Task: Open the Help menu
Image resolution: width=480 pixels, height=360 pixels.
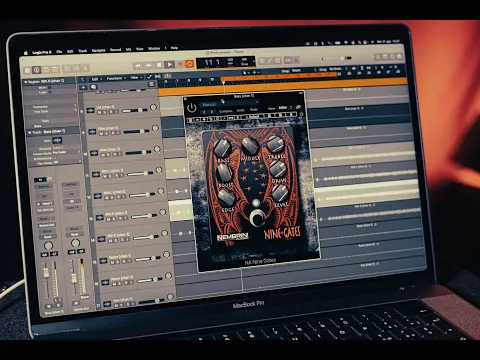Action: (174, 48)
